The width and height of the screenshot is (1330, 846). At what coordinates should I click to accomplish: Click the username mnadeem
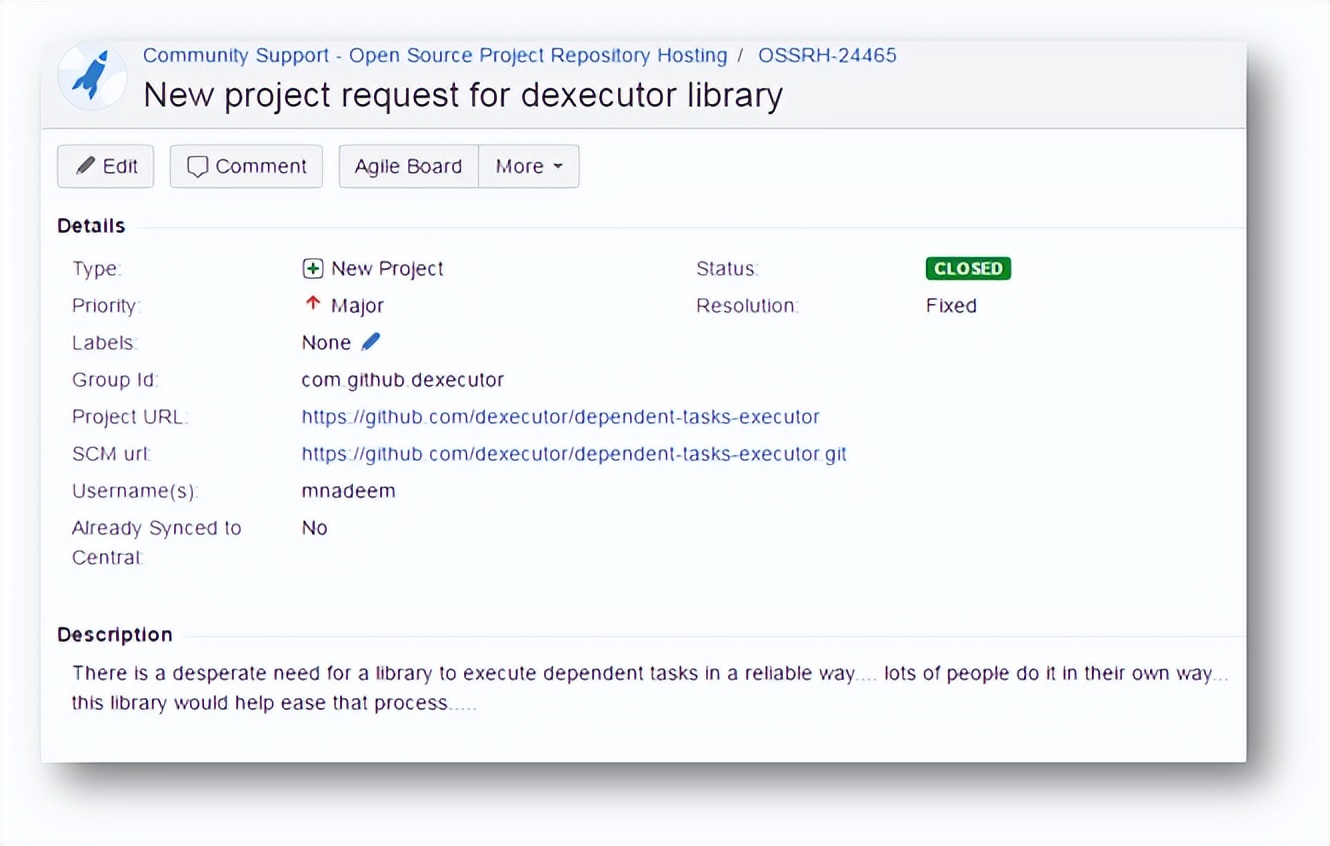click(348, 491)
